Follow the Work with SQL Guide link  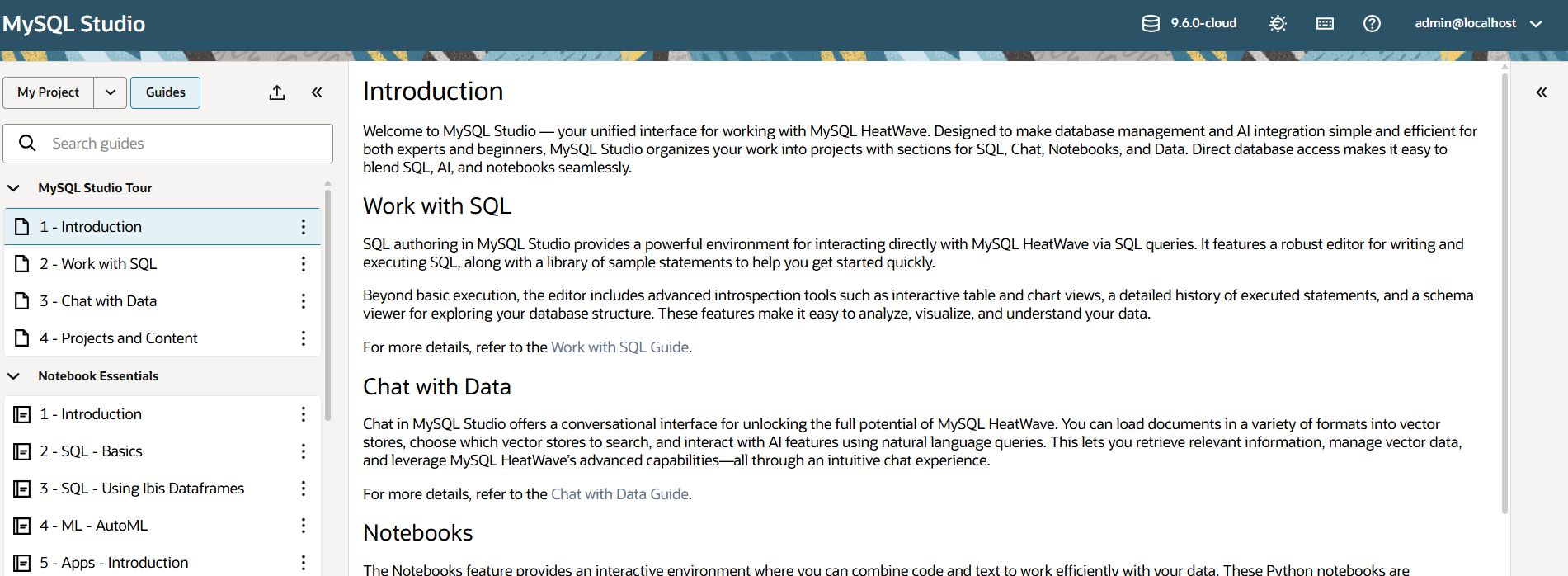coord(619,347)
